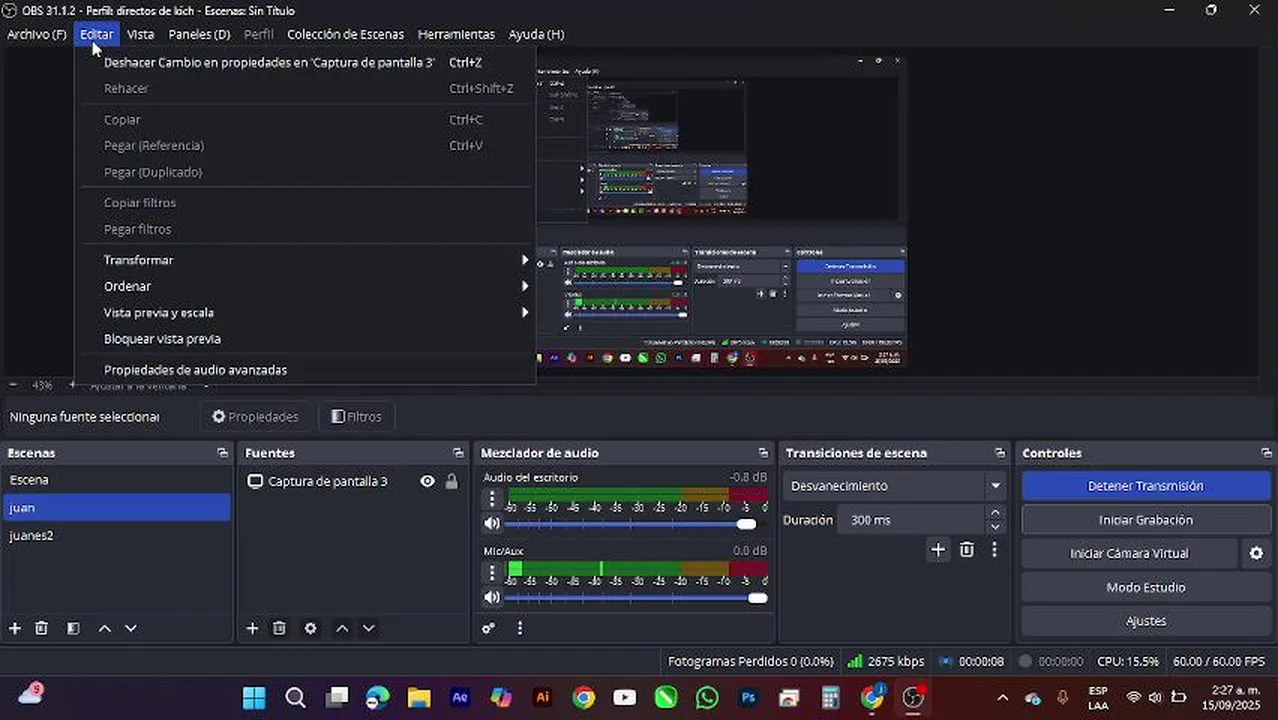Increase Duración value with up stepper arrow
Viewport: 1278px width, 720px height.
[x=994, y=513]
